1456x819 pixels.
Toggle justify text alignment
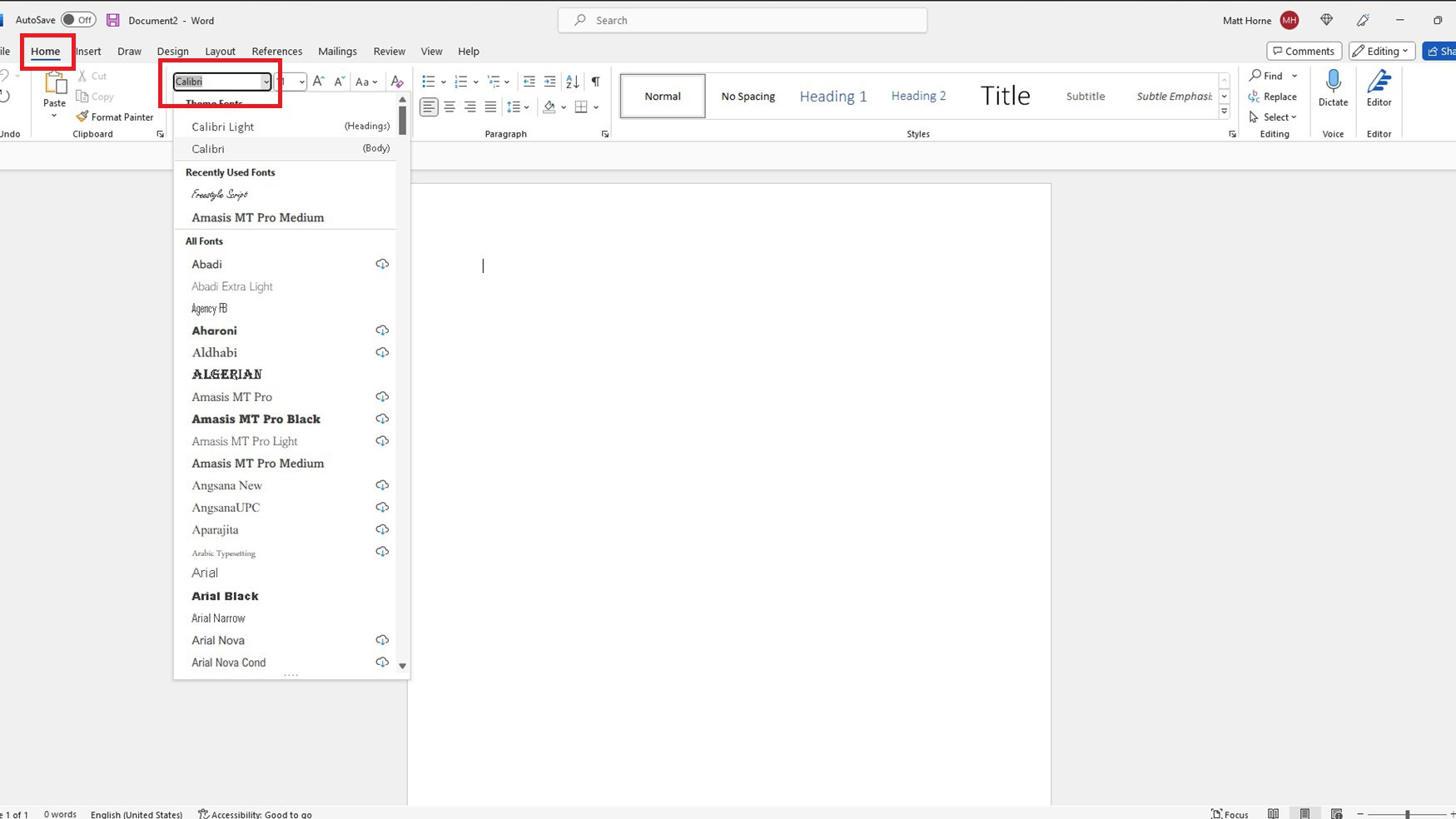pos(490,107)
